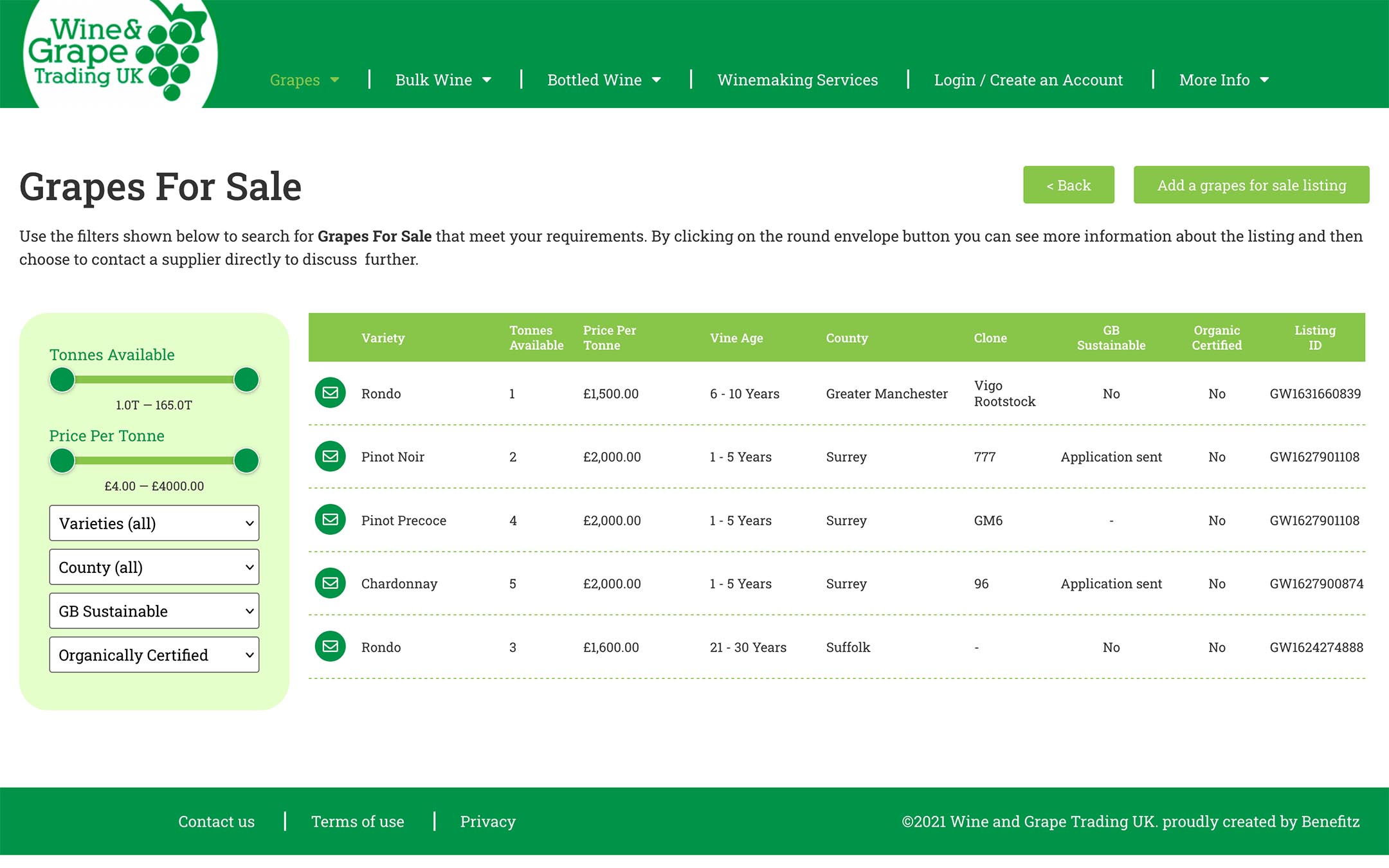Click Application sent in Pinot Noir row
Image resolution: width=1389 pixels, height=868 pixels.
tap(1111, 457)
